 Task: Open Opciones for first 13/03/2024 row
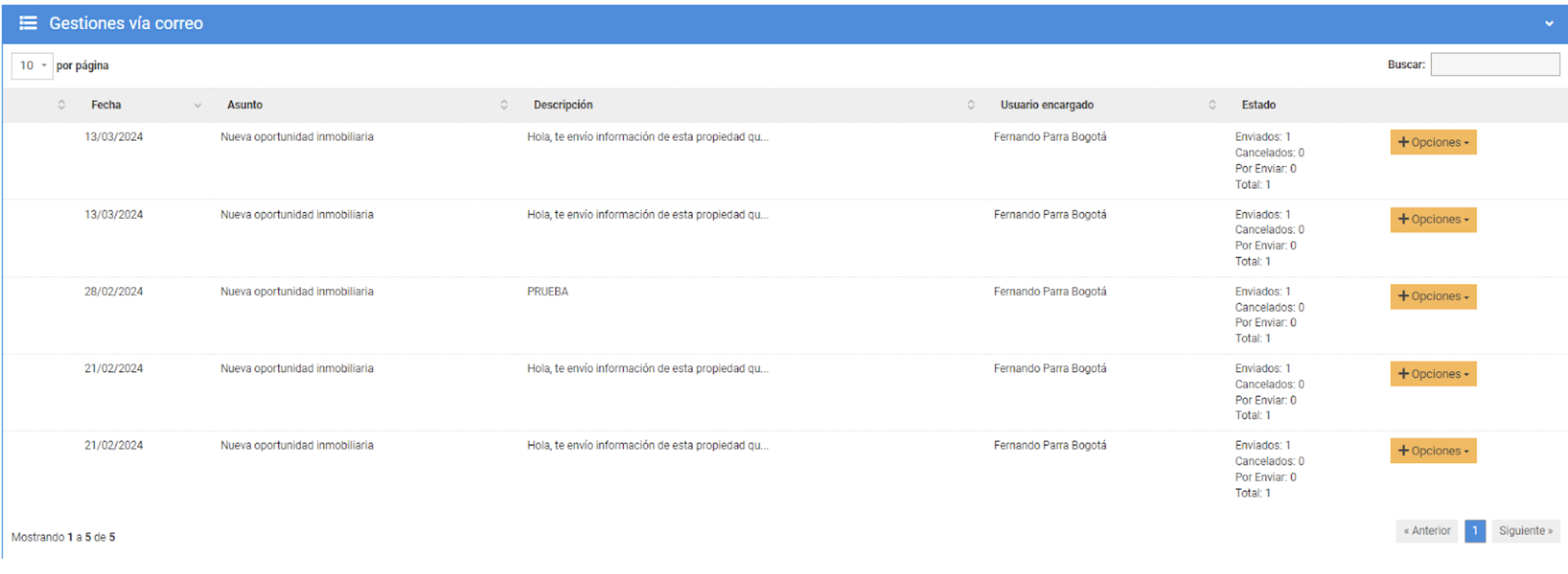pos(1432,142)
